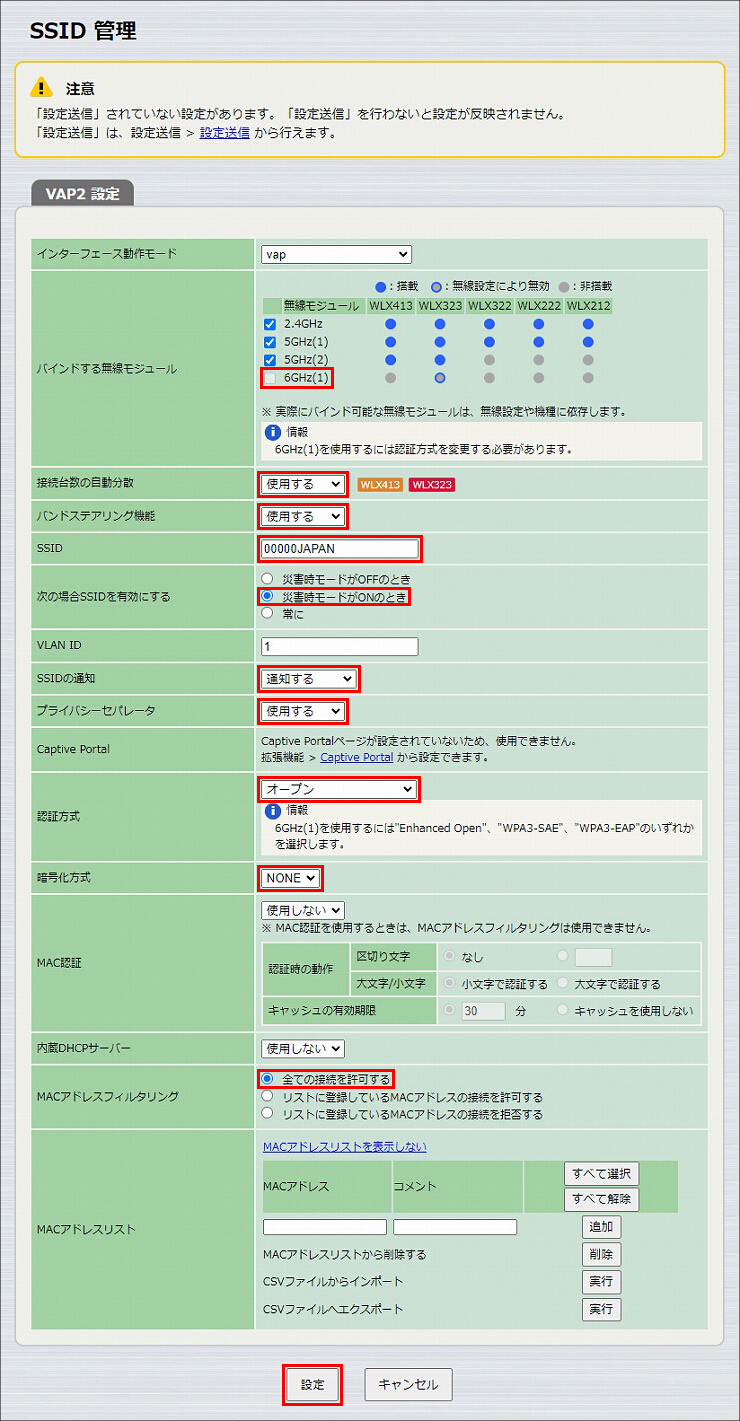Click the info icon in the 6GHz(1) note
Screen dimensions: 740x1421
(272, 432)
